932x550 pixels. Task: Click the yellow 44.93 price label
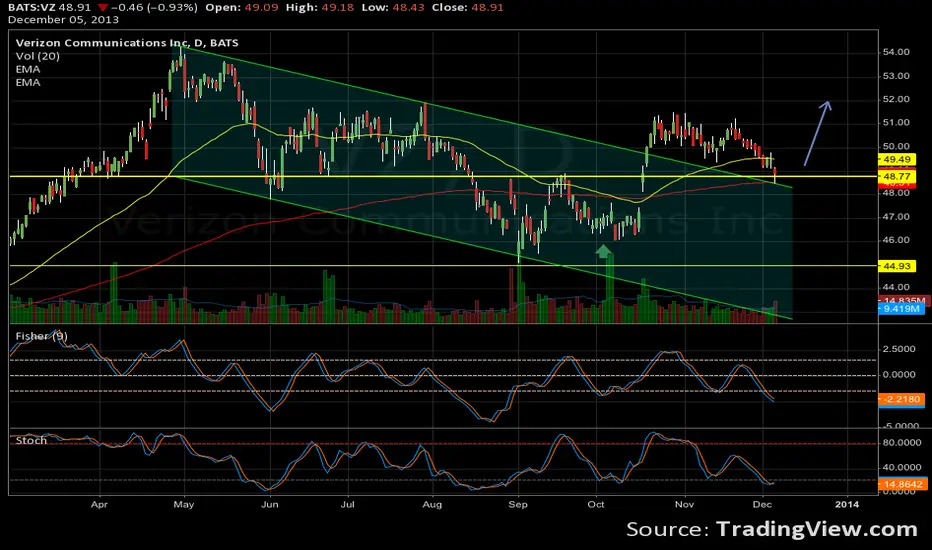(x=897, y=266)
